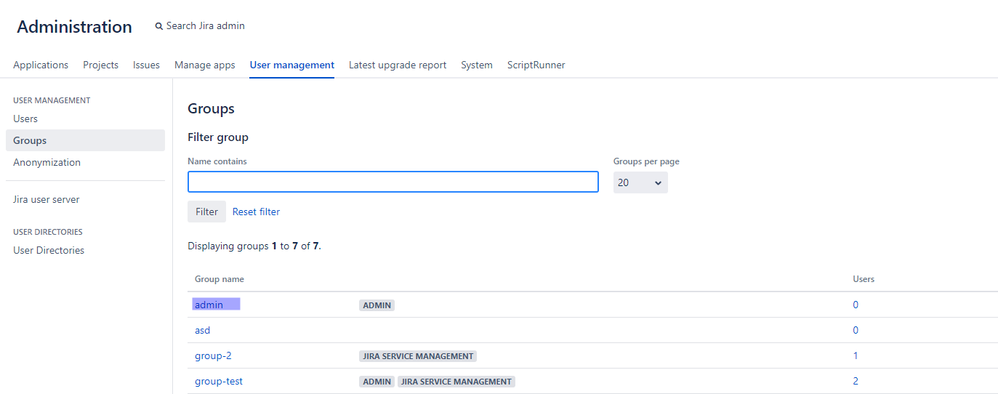Click JIRA SERVICE MANAGEMENT label in group-2 row
The image size is (998, 394).
tap(418, 356)
